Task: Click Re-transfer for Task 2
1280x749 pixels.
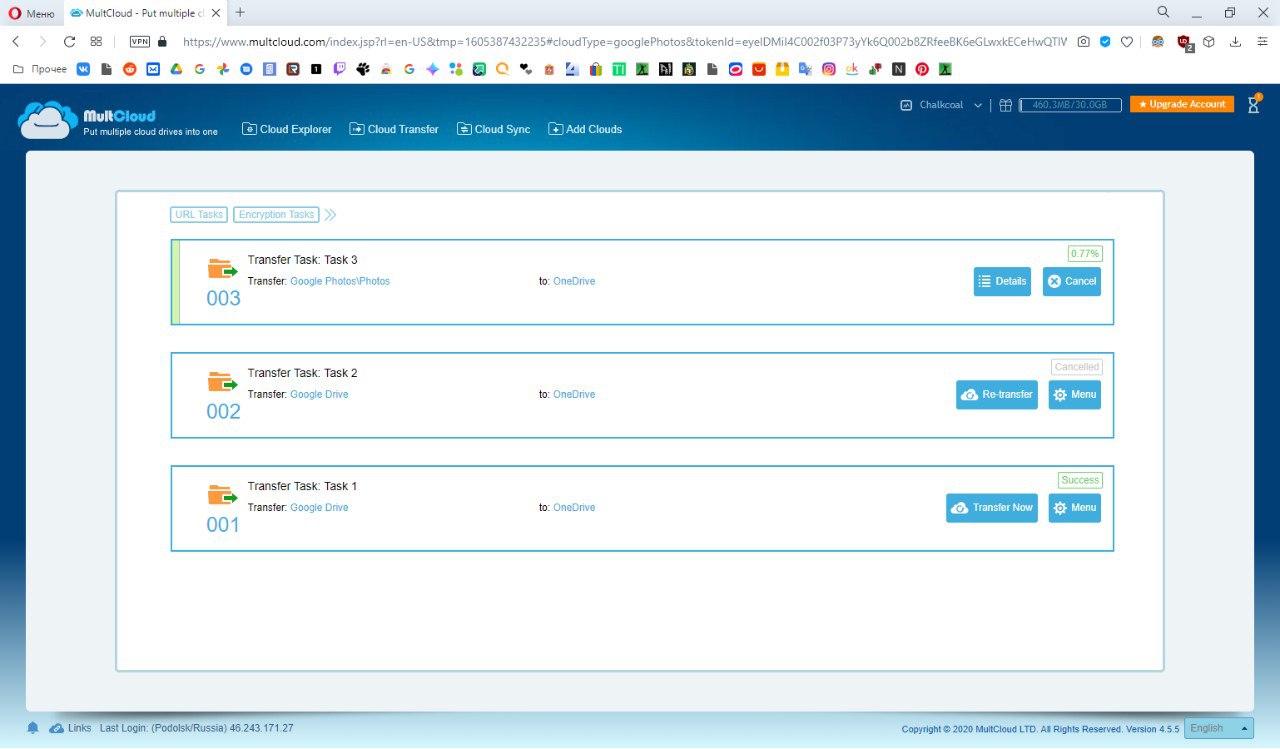Action: point(997,394)
